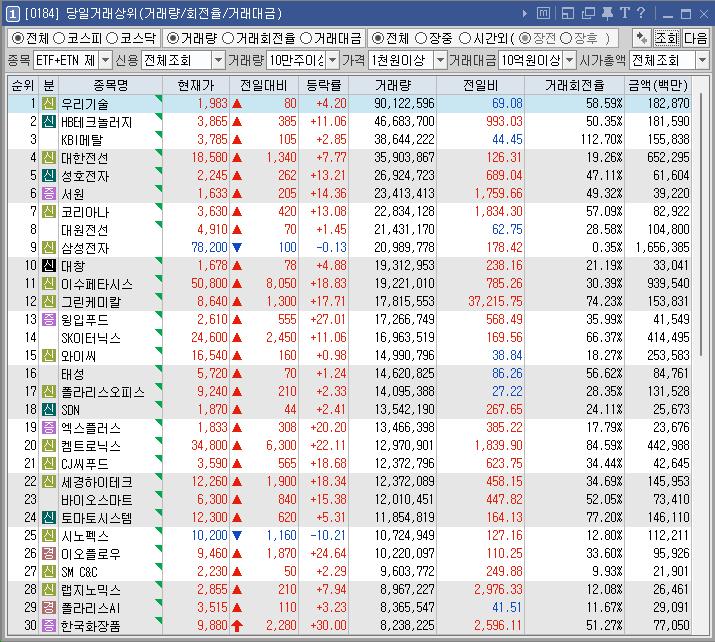715x642 pixels.
Task: Click the 순위 column header
Action: (23, 85)
